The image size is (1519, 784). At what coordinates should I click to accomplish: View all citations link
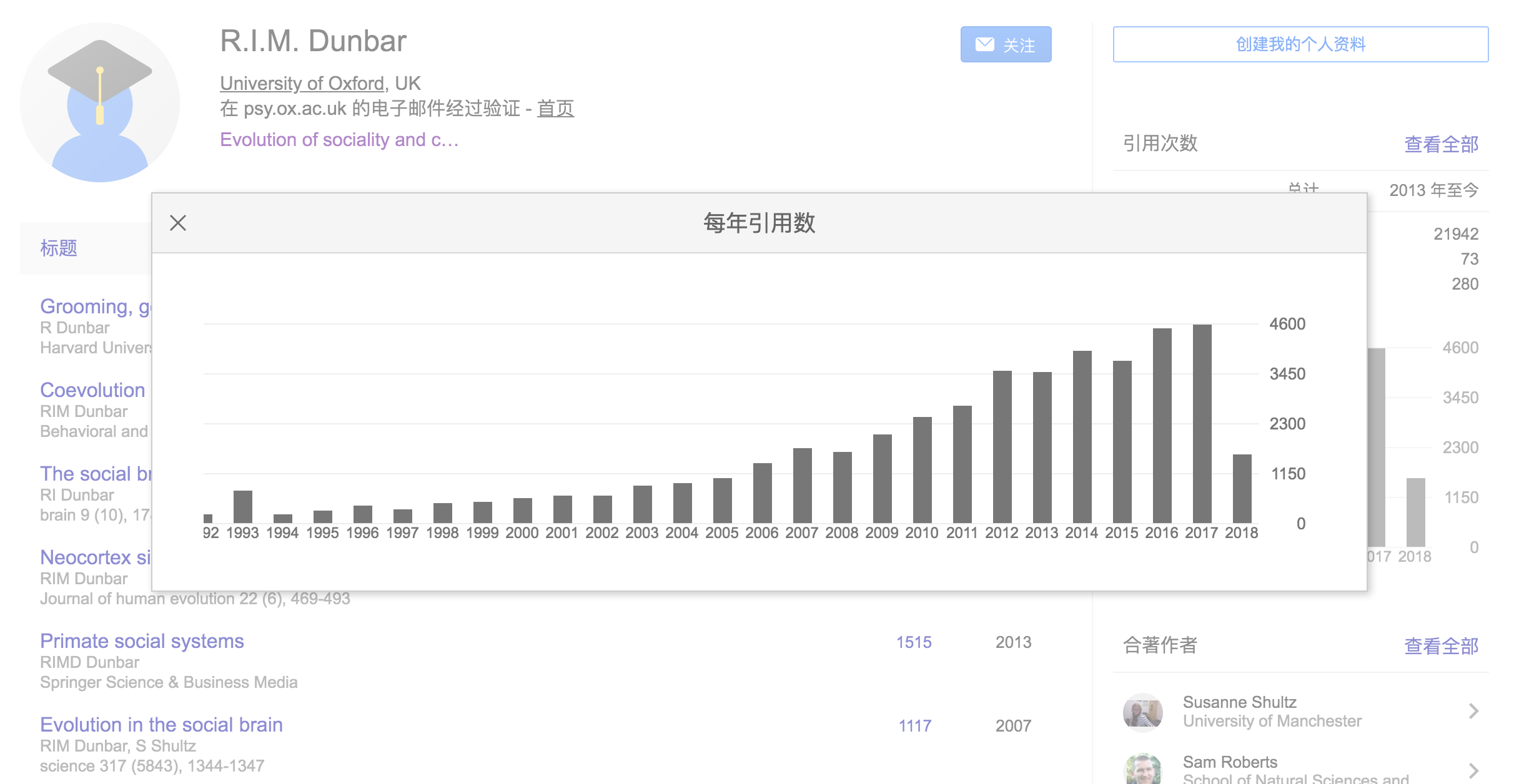tap(1441, 144)
